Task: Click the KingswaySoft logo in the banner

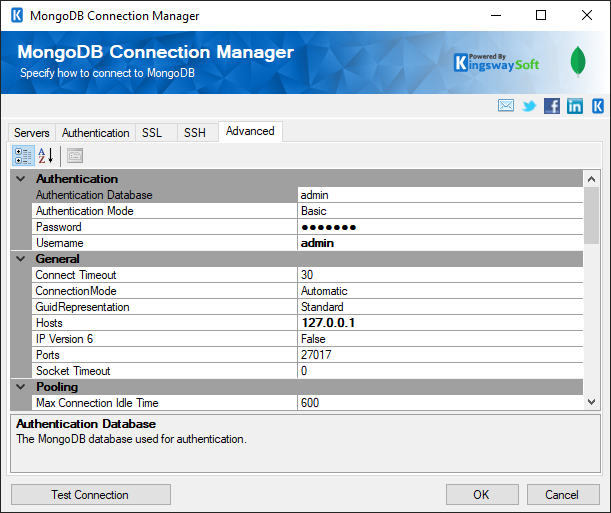Action: [x=496, y=63]
